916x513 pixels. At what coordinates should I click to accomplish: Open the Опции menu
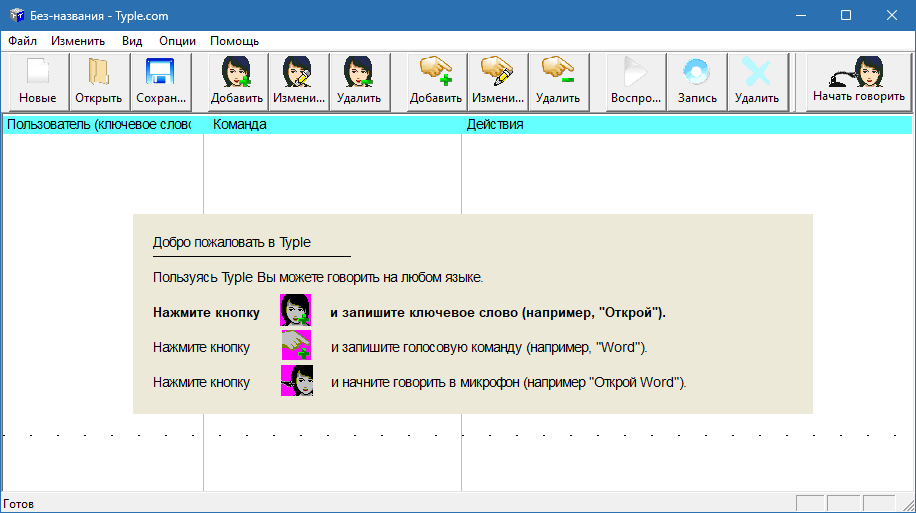177,41
